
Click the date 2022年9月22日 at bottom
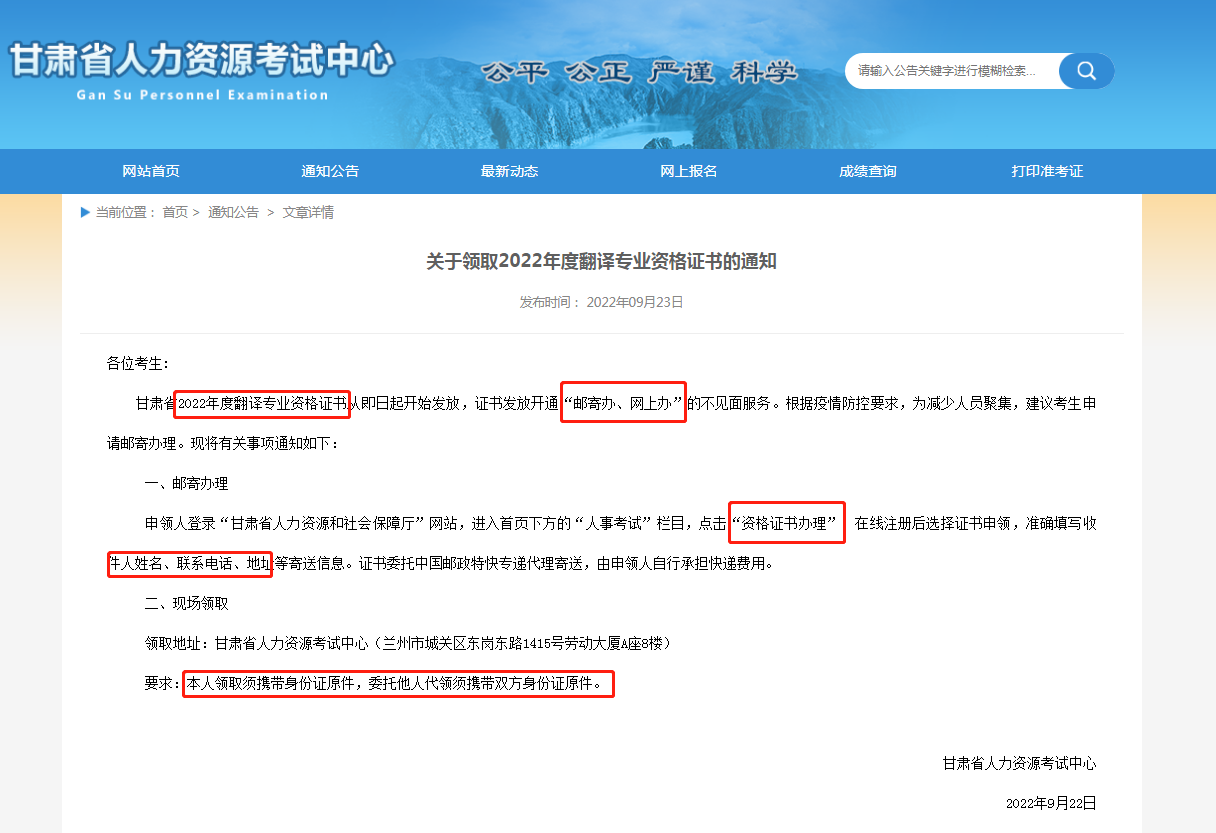[x=1051, y=803]
